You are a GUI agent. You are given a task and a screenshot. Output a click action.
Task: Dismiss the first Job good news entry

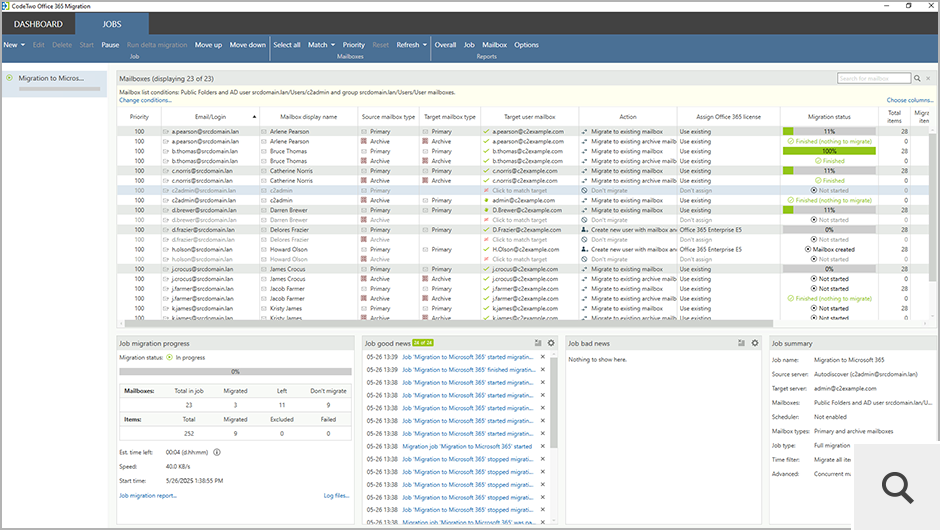tap(543, 357)
